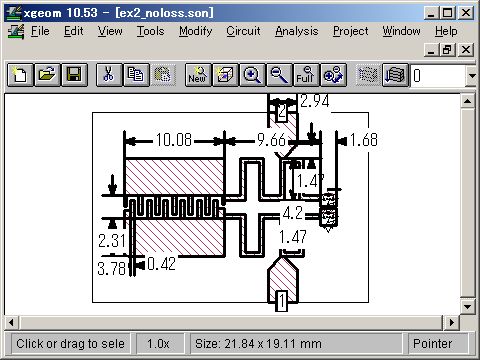Click the layer number field showing 0
Viewport: 480px width, 360px height.
pyautogui.click(x=438, y=76)
